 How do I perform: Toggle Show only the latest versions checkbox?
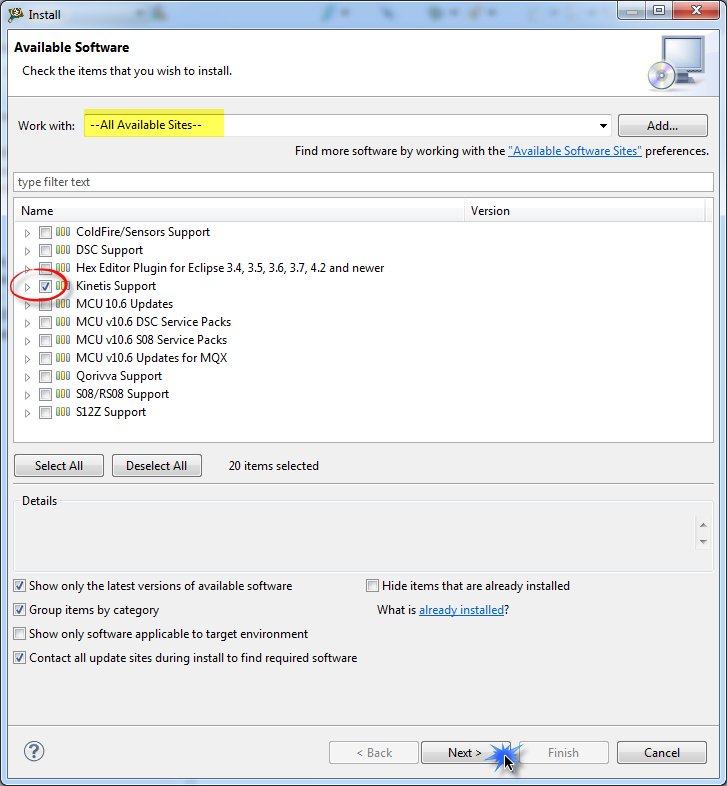[x=20, y=585]
